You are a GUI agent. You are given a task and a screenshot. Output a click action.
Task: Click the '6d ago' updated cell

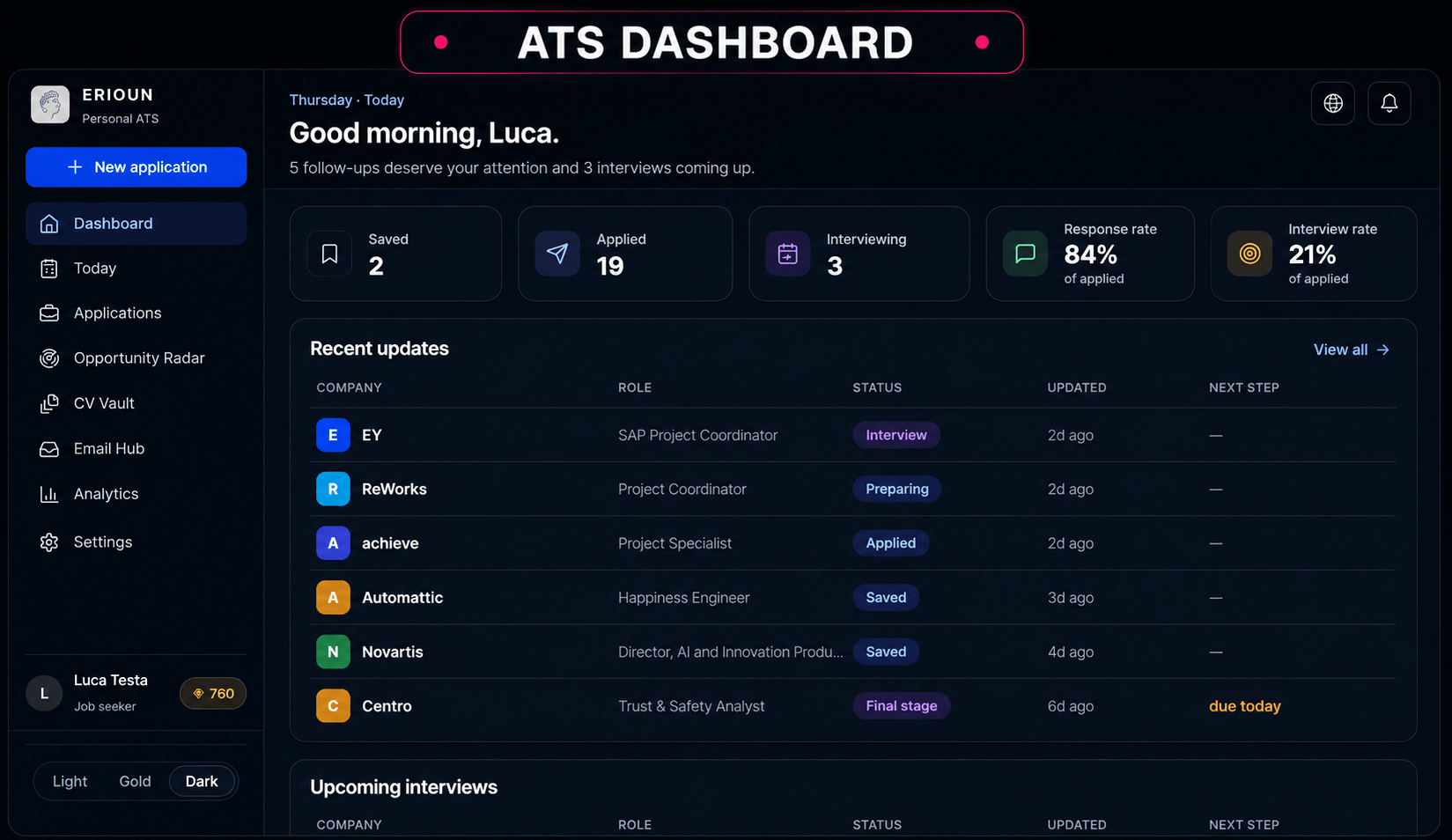point(1070,706)
